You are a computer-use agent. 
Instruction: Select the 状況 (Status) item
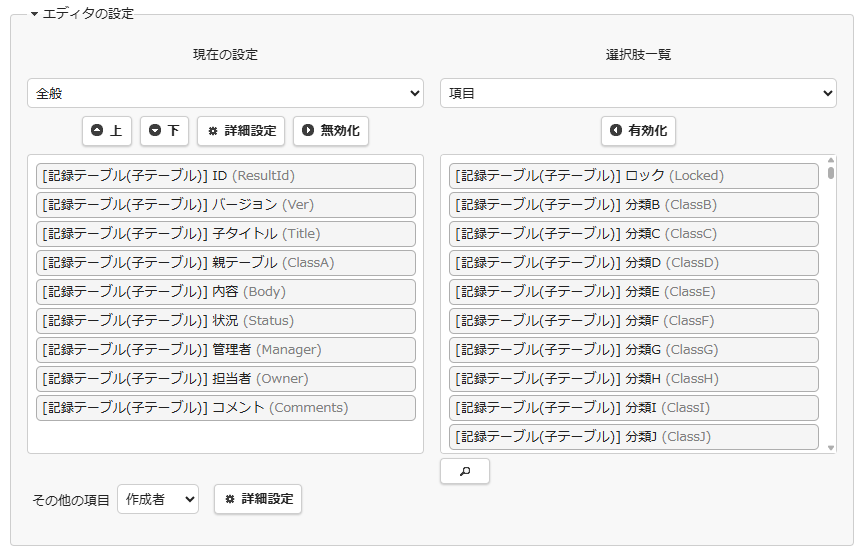pyautogui.click(x=226, y=321)
